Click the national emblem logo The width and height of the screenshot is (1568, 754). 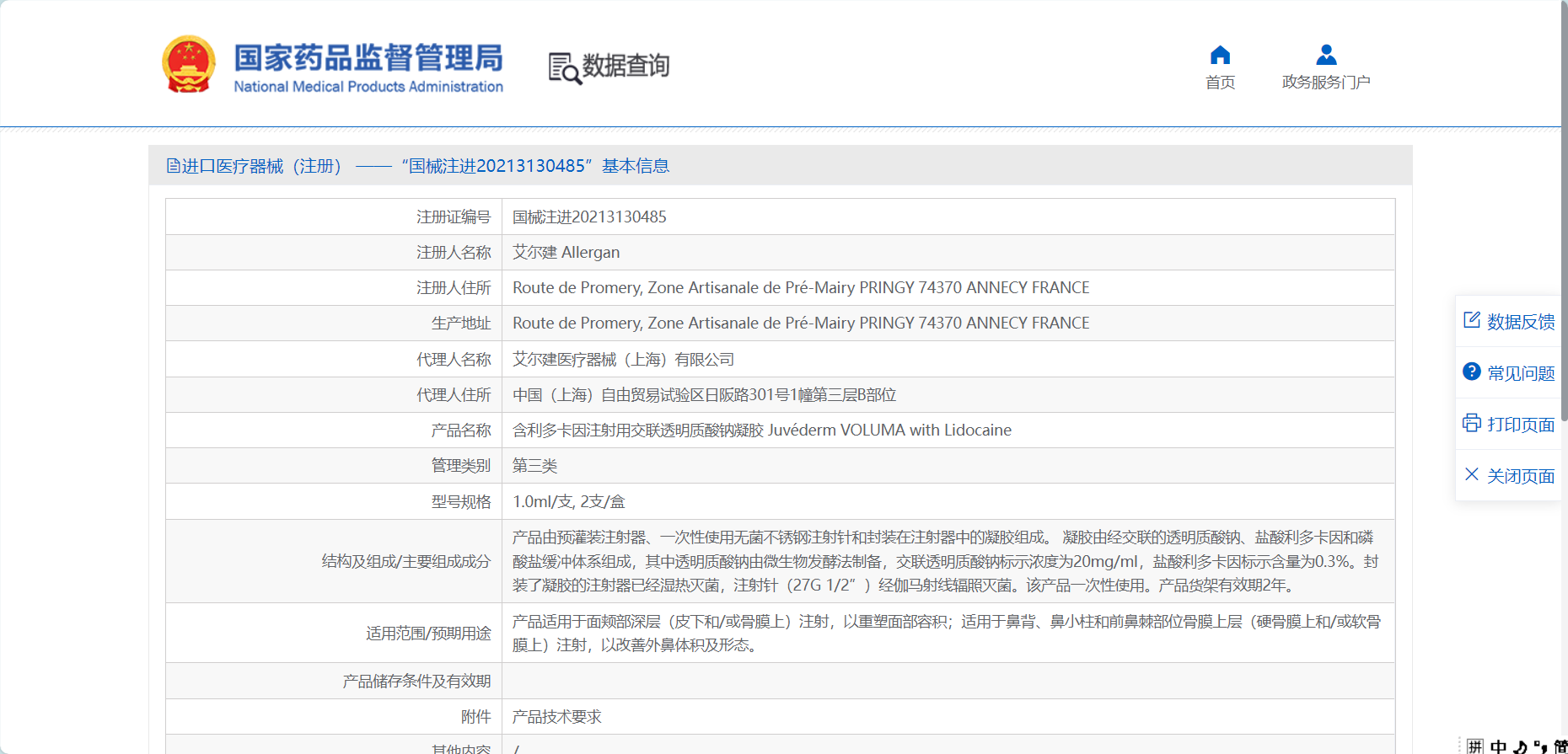[x=189, y=65]
